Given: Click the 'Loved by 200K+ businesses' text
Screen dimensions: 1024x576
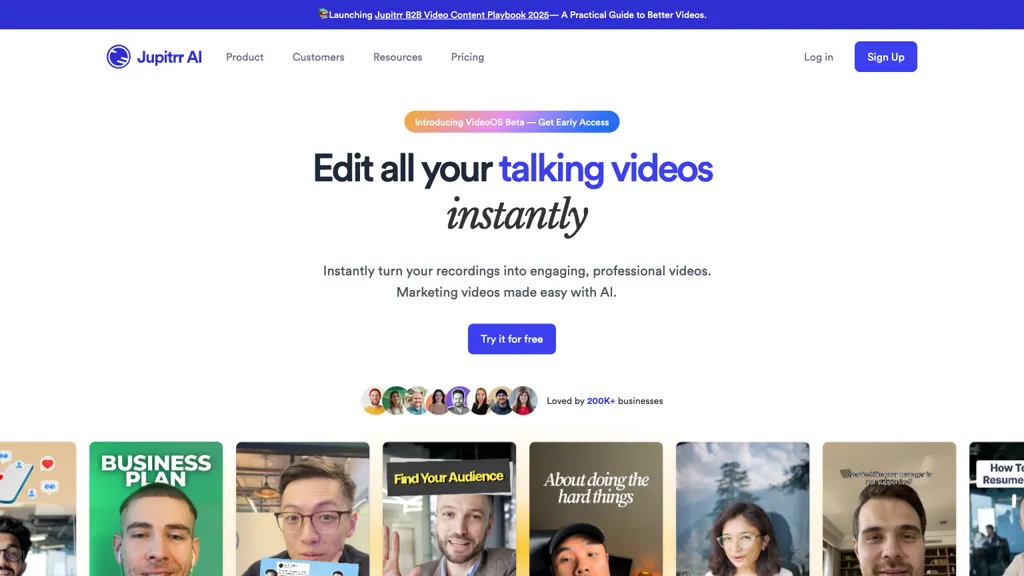Looking at the screenshot, I should click(605, 401).
